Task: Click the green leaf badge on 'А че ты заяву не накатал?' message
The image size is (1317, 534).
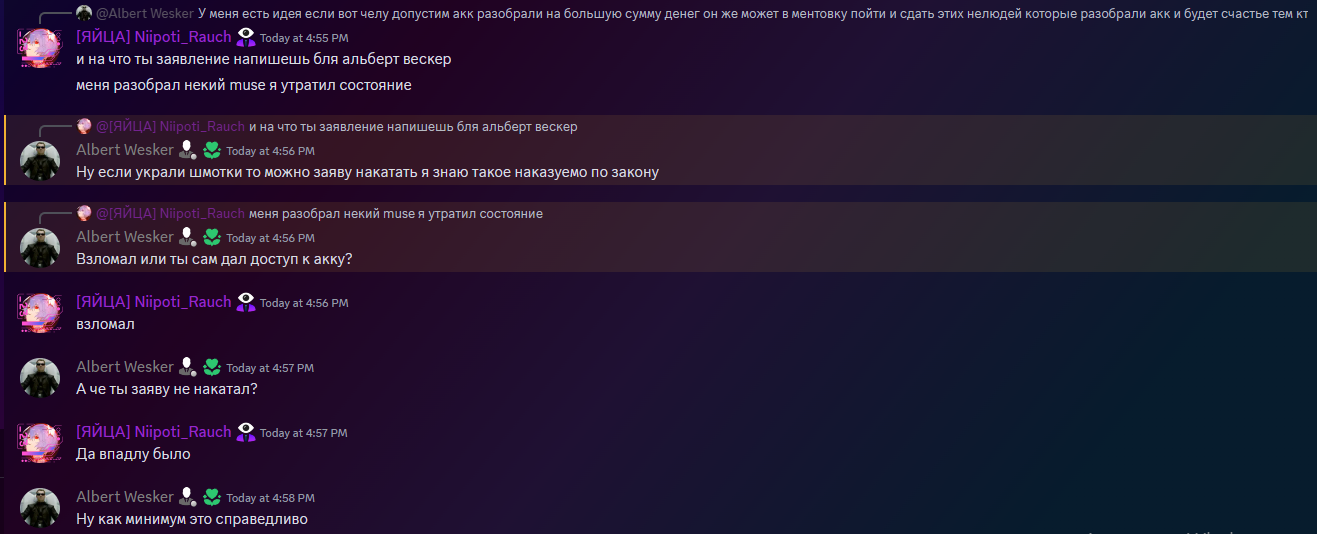Action: click(x=212, y=367)
